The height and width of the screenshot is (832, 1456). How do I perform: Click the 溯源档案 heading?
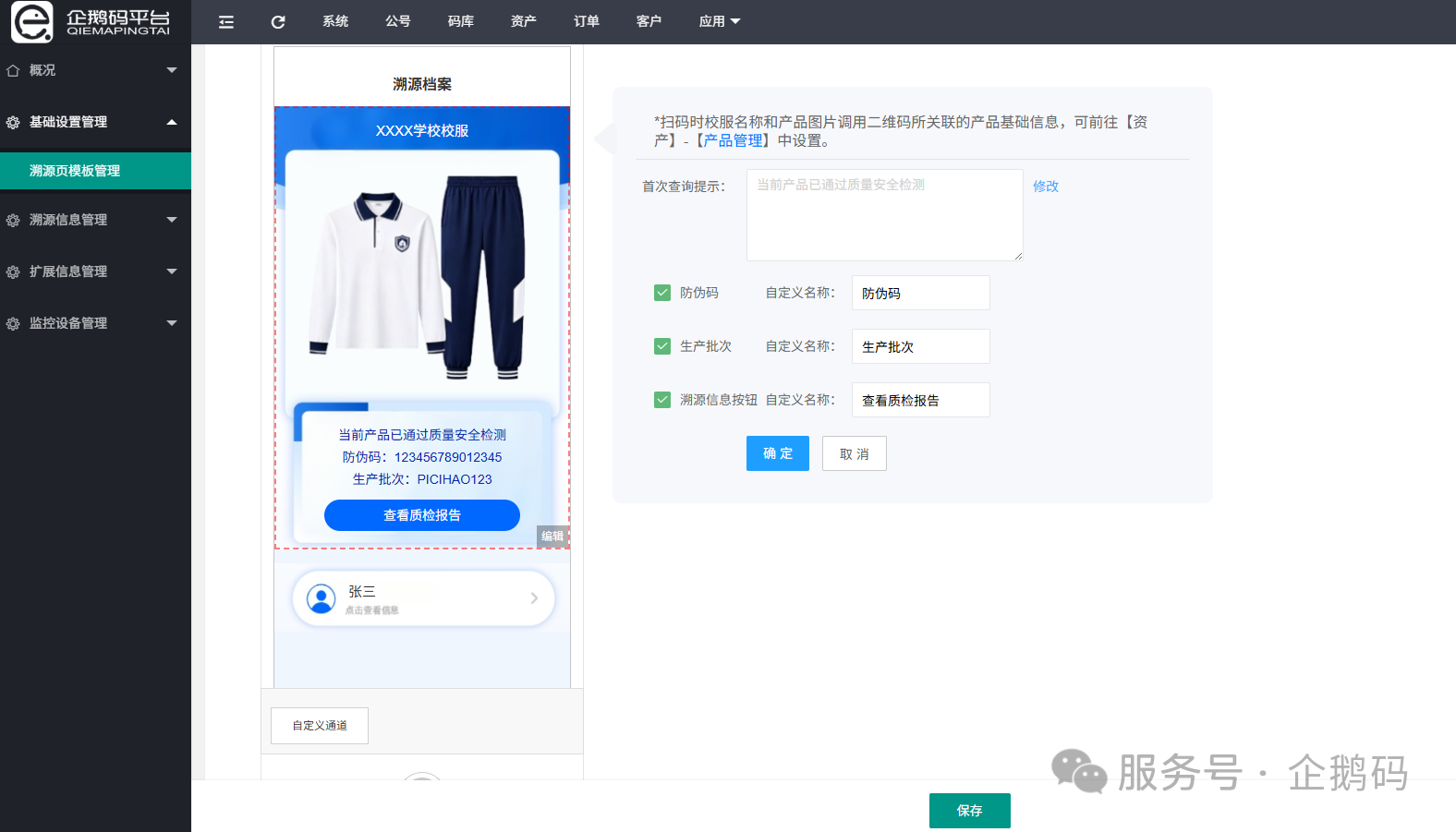[x=422, y=84]
